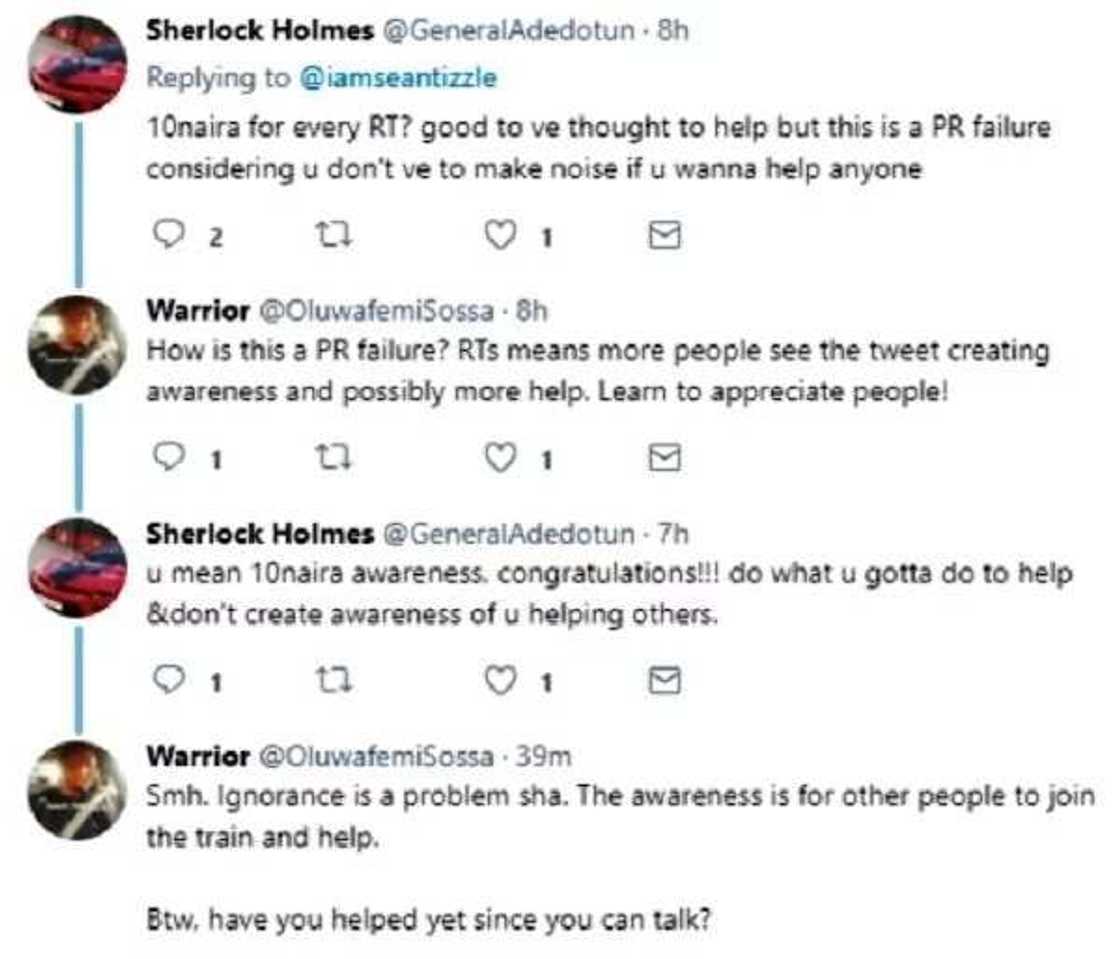
Task: Click the reply icon on Sherlock Holmes's second tweet
Action: tap(170, 682)
